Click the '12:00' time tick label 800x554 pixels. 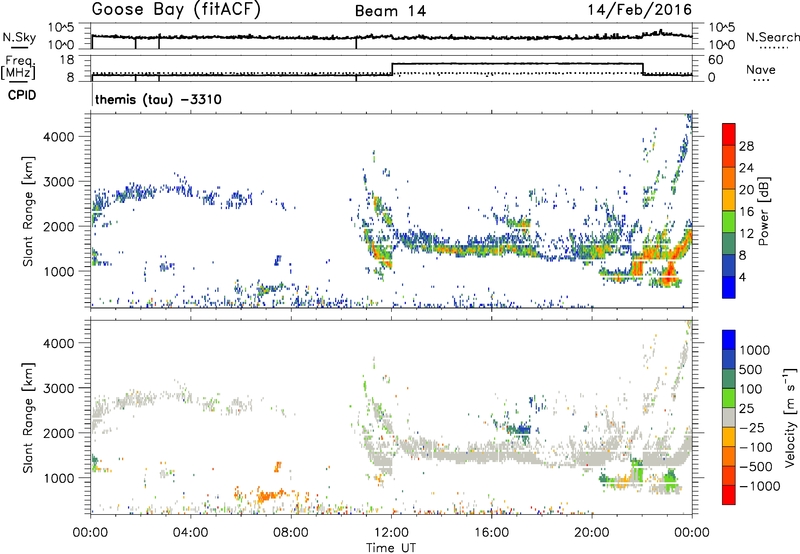click(391, 533)
